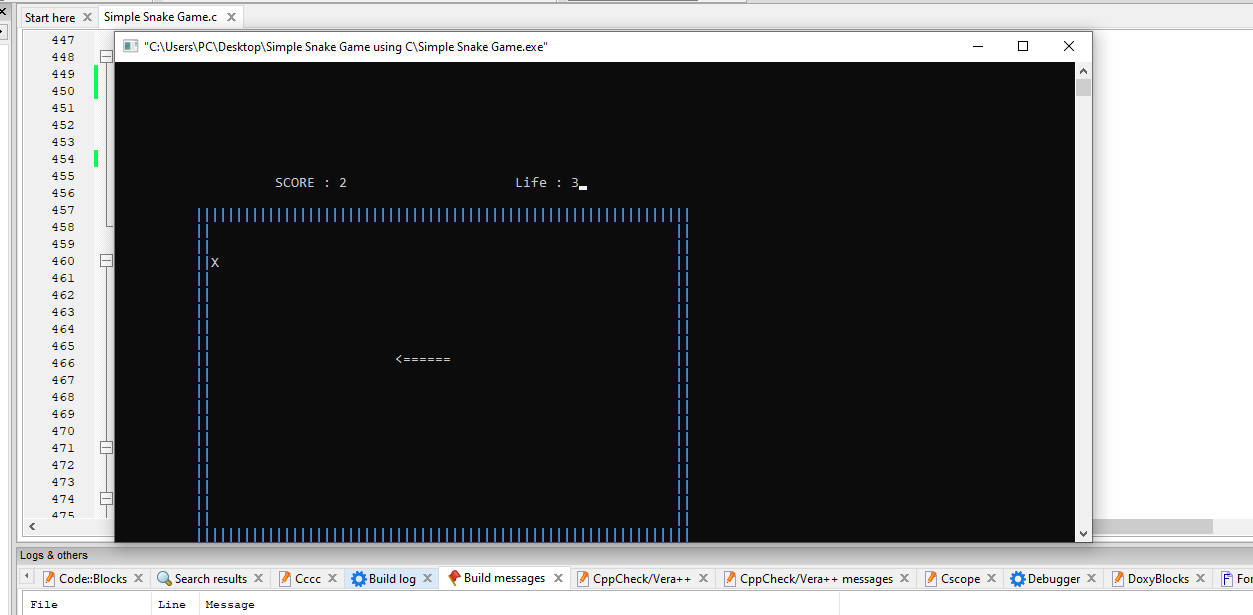The height and width of the screenshot is (615, 1253).
Task: Click the CppCheck/Vera++ pencil icon
Action: click(583, 578)
